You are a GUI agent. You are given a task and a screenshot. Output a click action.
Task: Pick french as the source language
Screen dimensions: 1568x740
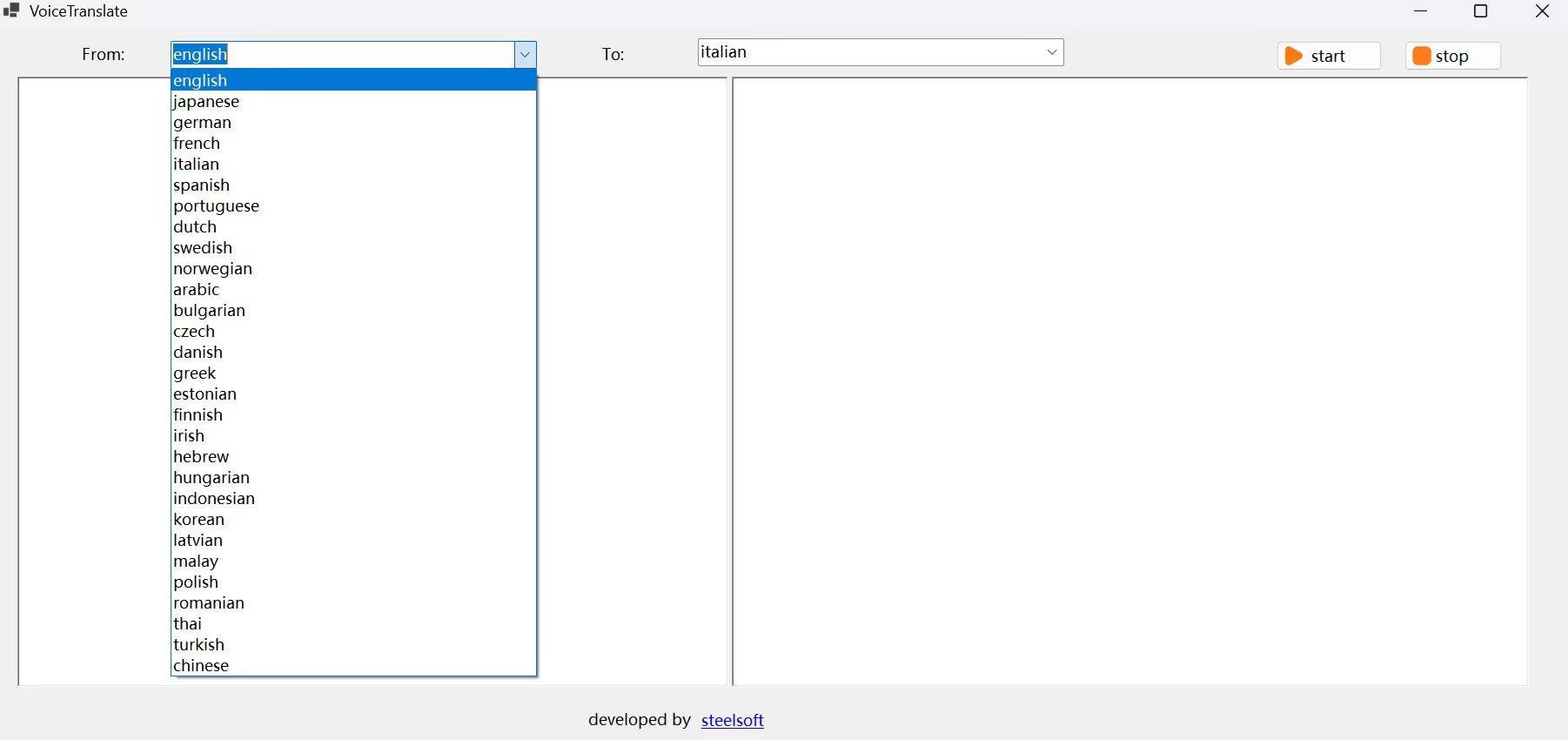point(353,143)
